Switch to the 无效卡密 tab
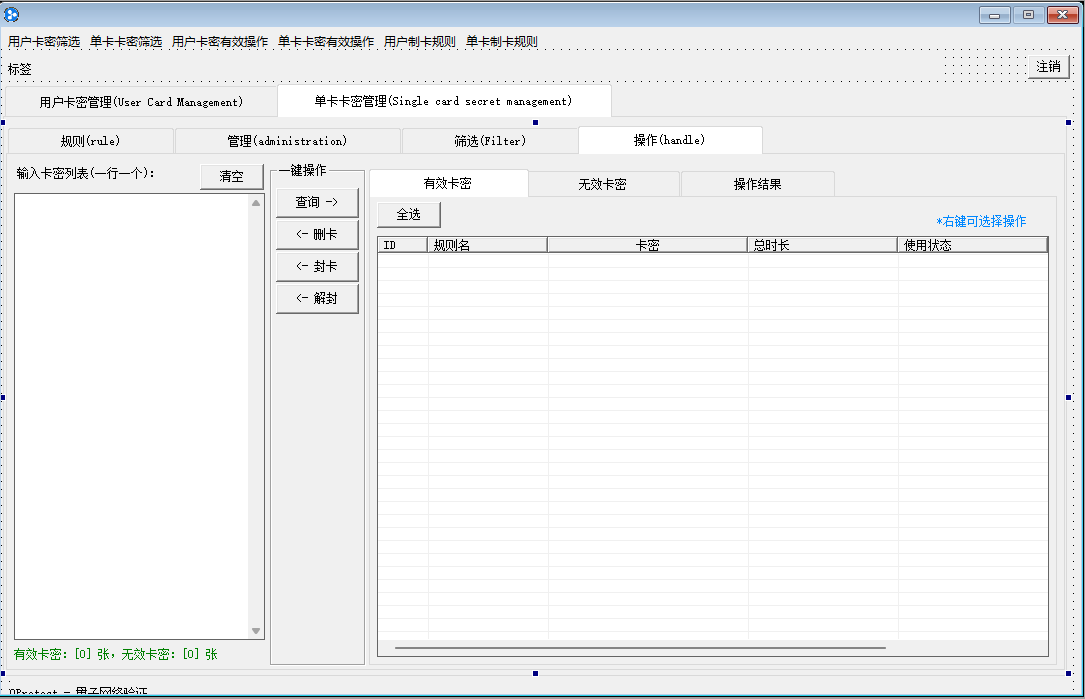The image size is (1085, 699). point(602,185)
